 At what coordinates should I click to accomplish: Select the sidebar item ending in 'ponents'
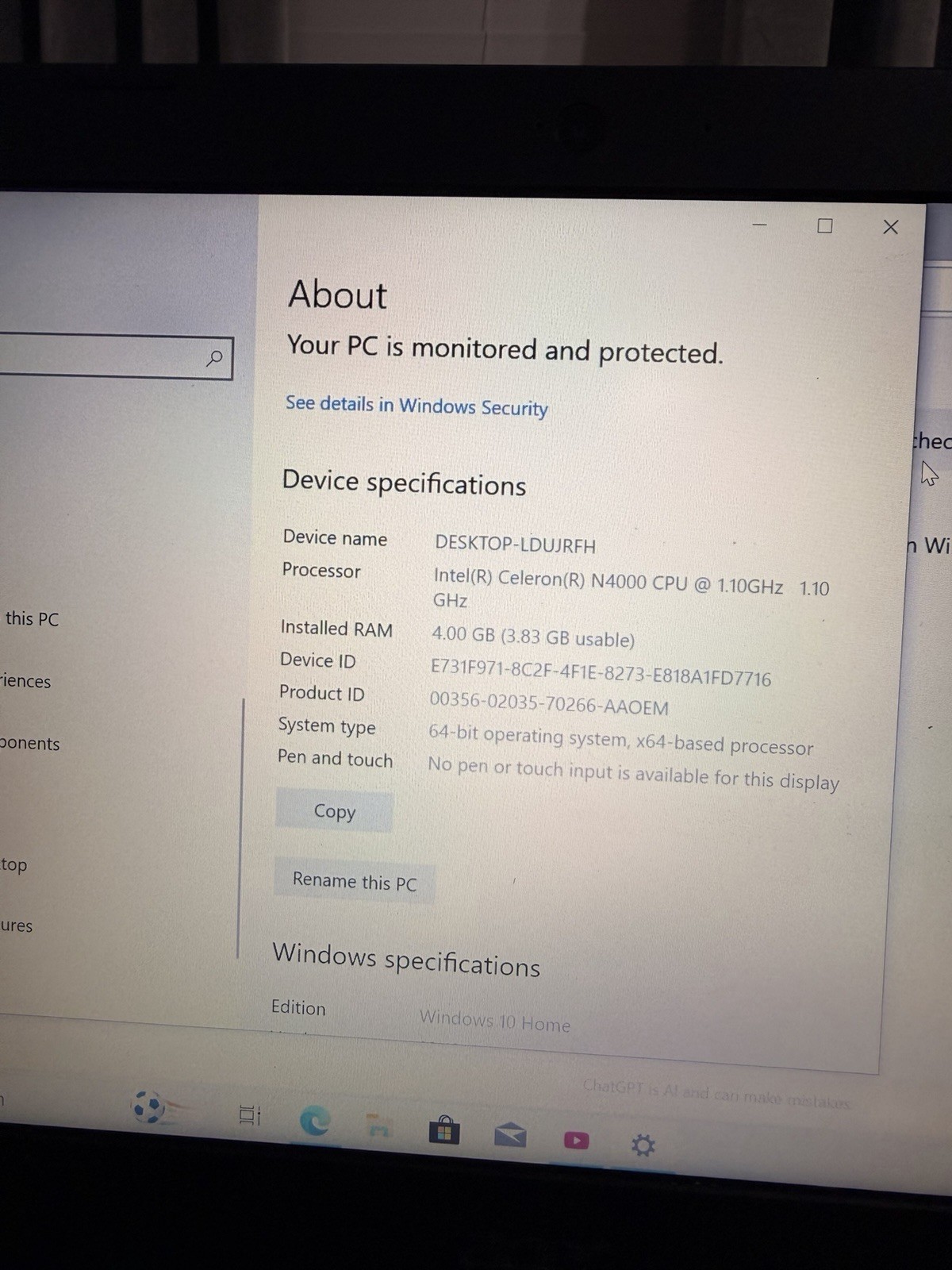pos(29,744)
